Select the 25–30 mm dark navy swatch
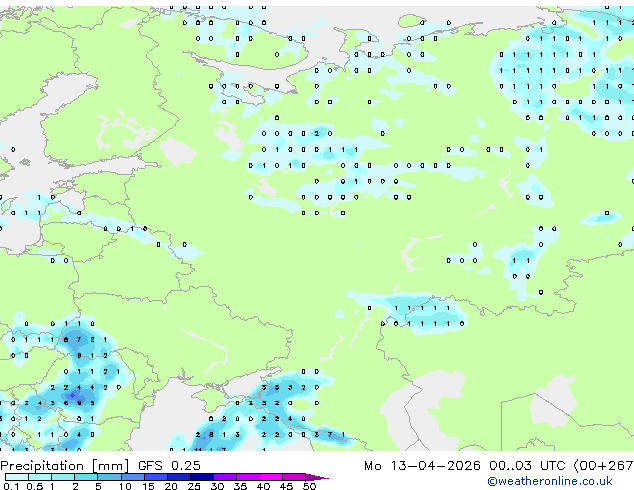The height and width of the screenshot is (490, 634). pyautogui.click(x=202, y=477)
